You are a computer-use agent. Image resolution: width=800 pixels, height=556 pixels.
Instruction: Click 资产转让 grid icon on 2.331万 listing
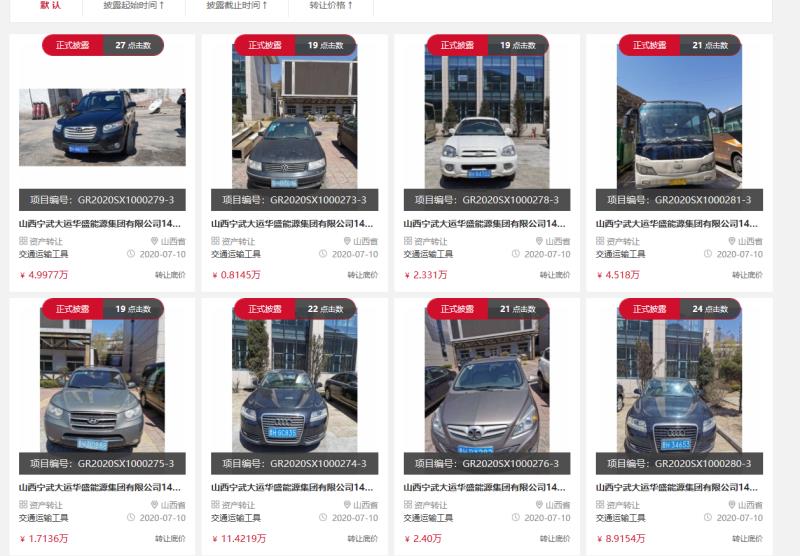[408, 241]
